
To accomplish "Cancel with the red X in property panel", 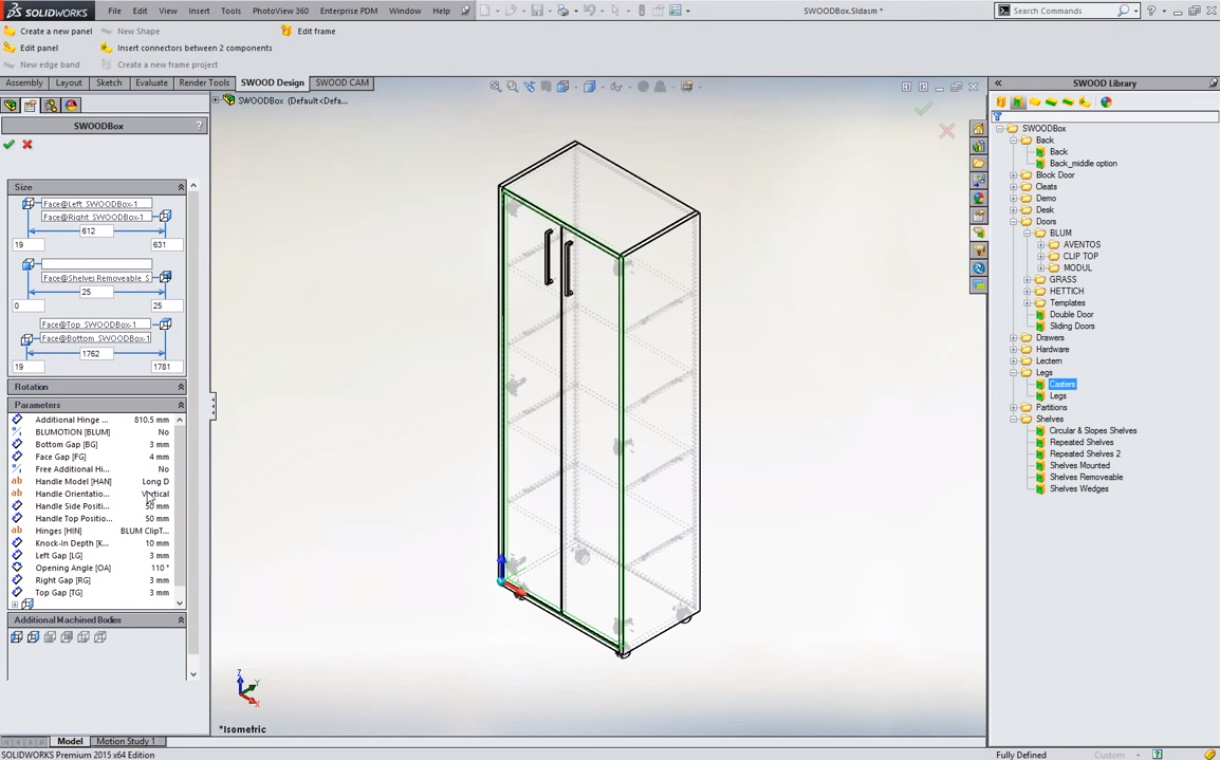I will point(27,145).
